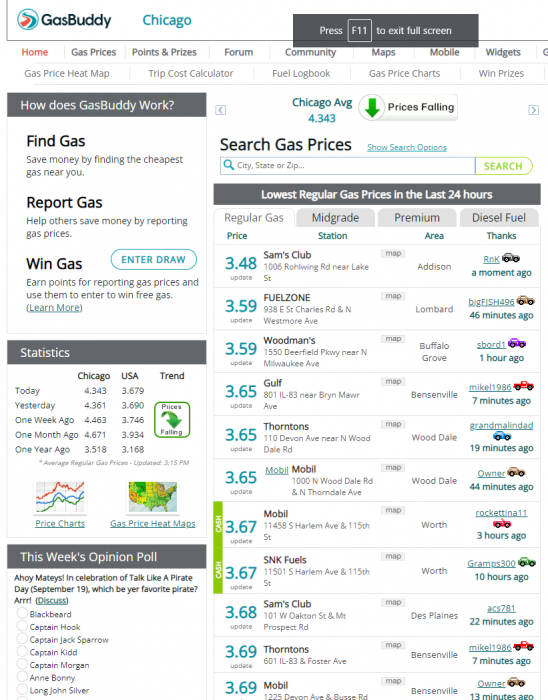Open map for FUELZONE in Lombard
This screenshot has height=700, width=548.
pos(393,296)
